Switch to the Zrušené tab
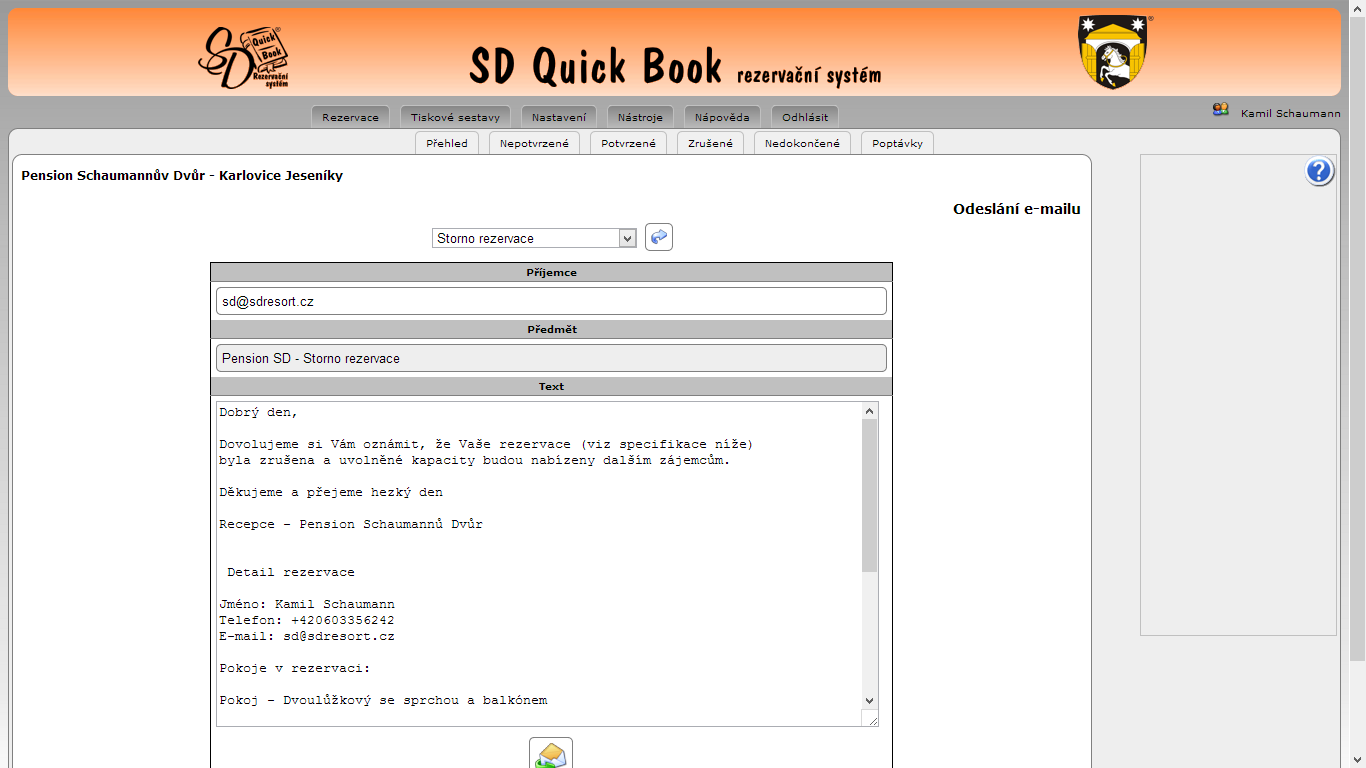This screenshot has height=768, width=1366. tap(710, 143)
